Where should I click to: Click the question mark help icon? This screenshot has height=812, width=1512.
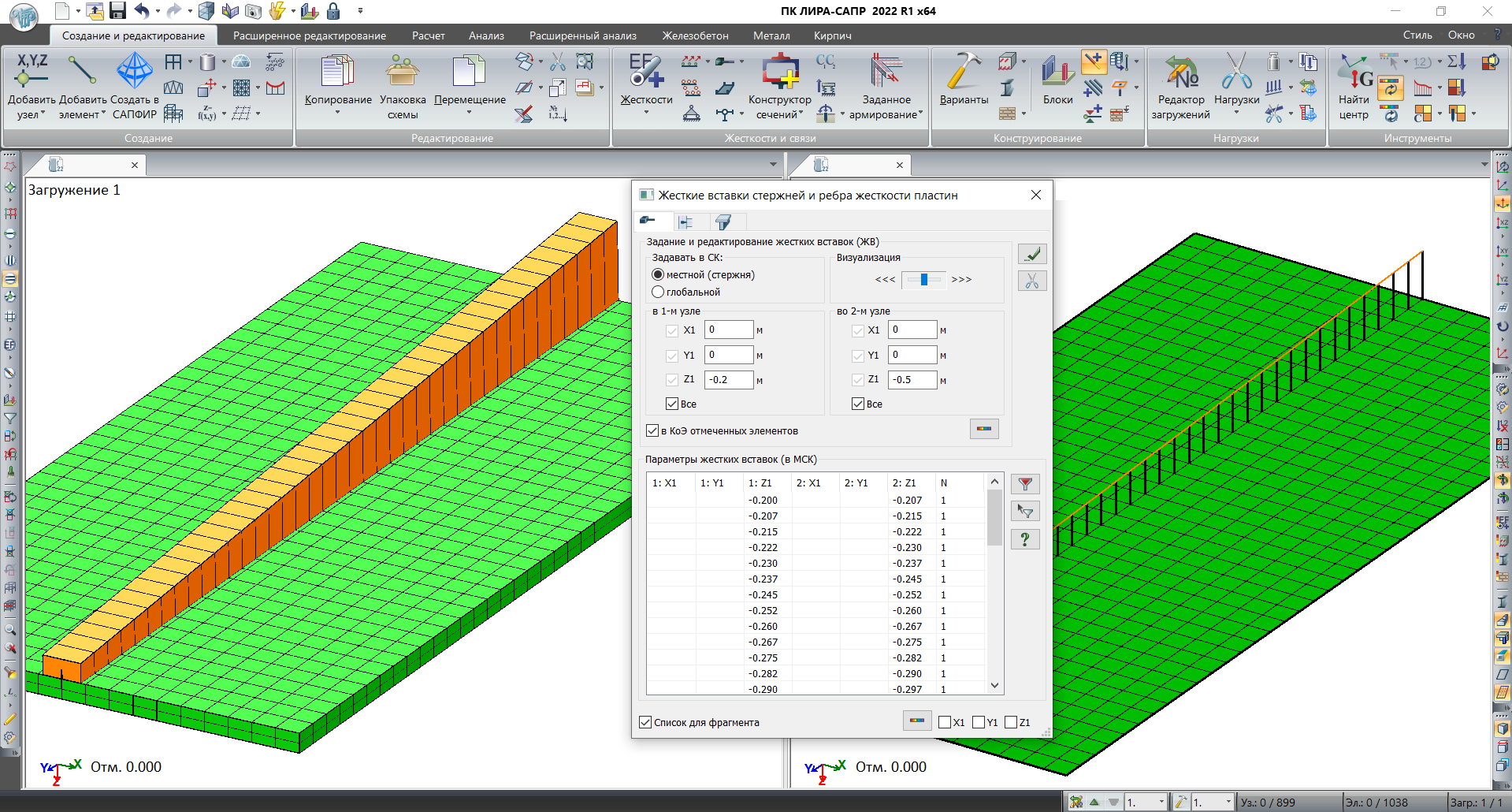click(1025, 540)
